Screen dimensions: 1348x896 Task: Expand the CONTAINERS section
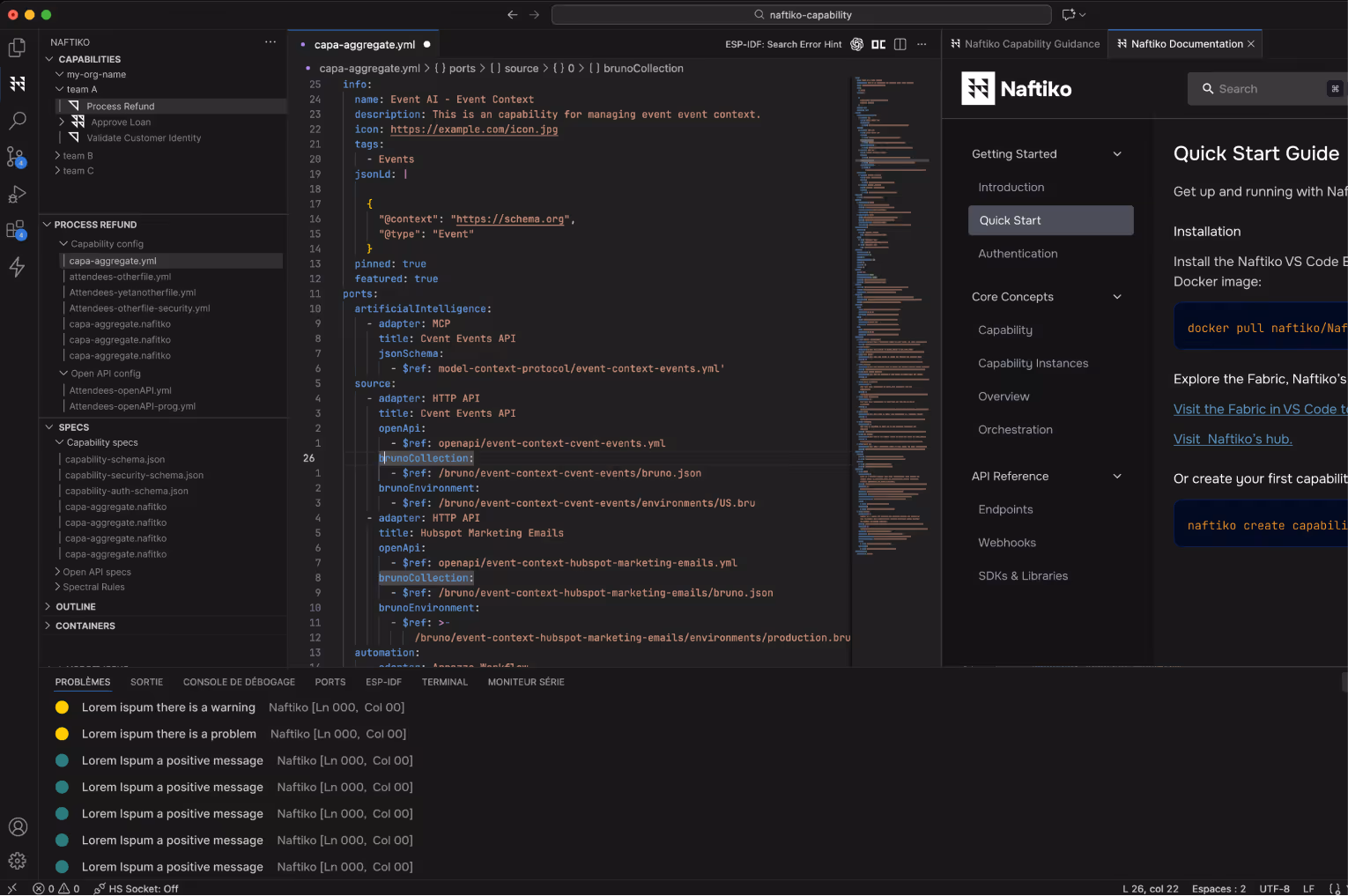48,626
